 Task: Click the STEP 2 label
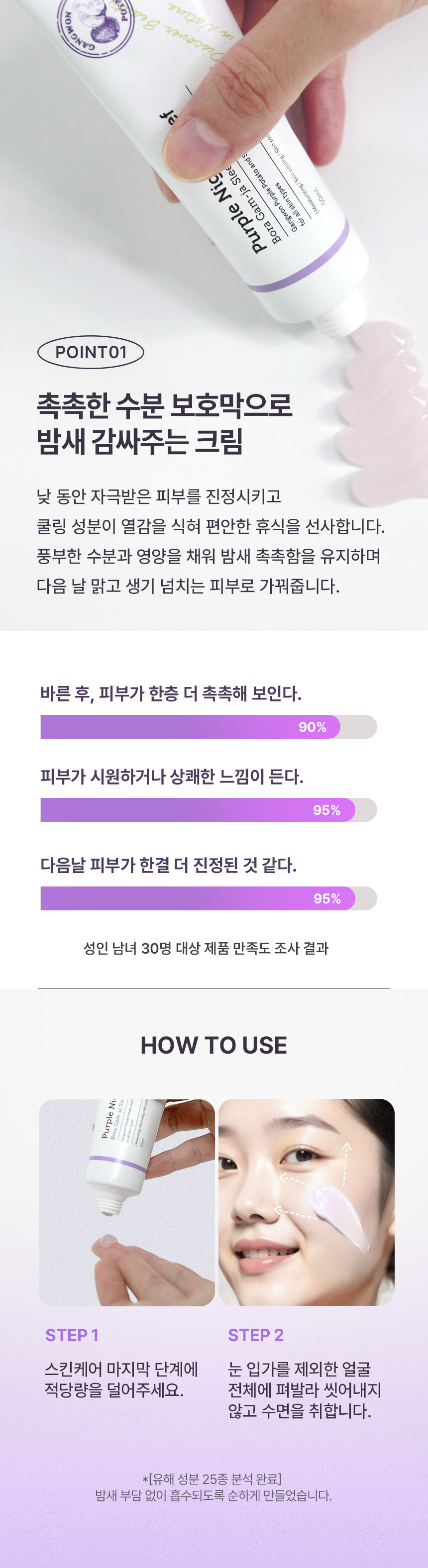point(256,1335)
